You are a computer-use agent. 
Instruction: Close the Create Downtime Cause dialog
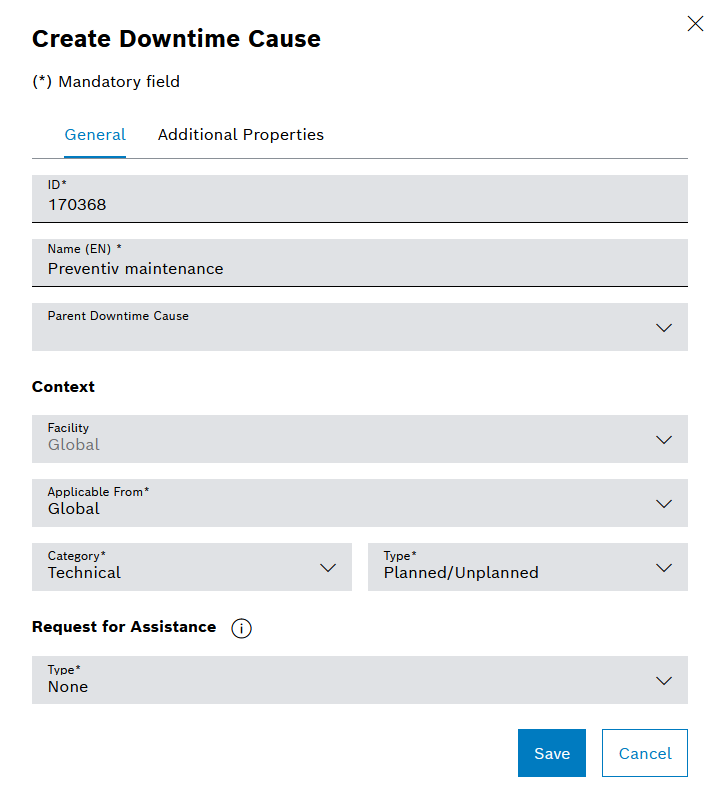point(695,24)
